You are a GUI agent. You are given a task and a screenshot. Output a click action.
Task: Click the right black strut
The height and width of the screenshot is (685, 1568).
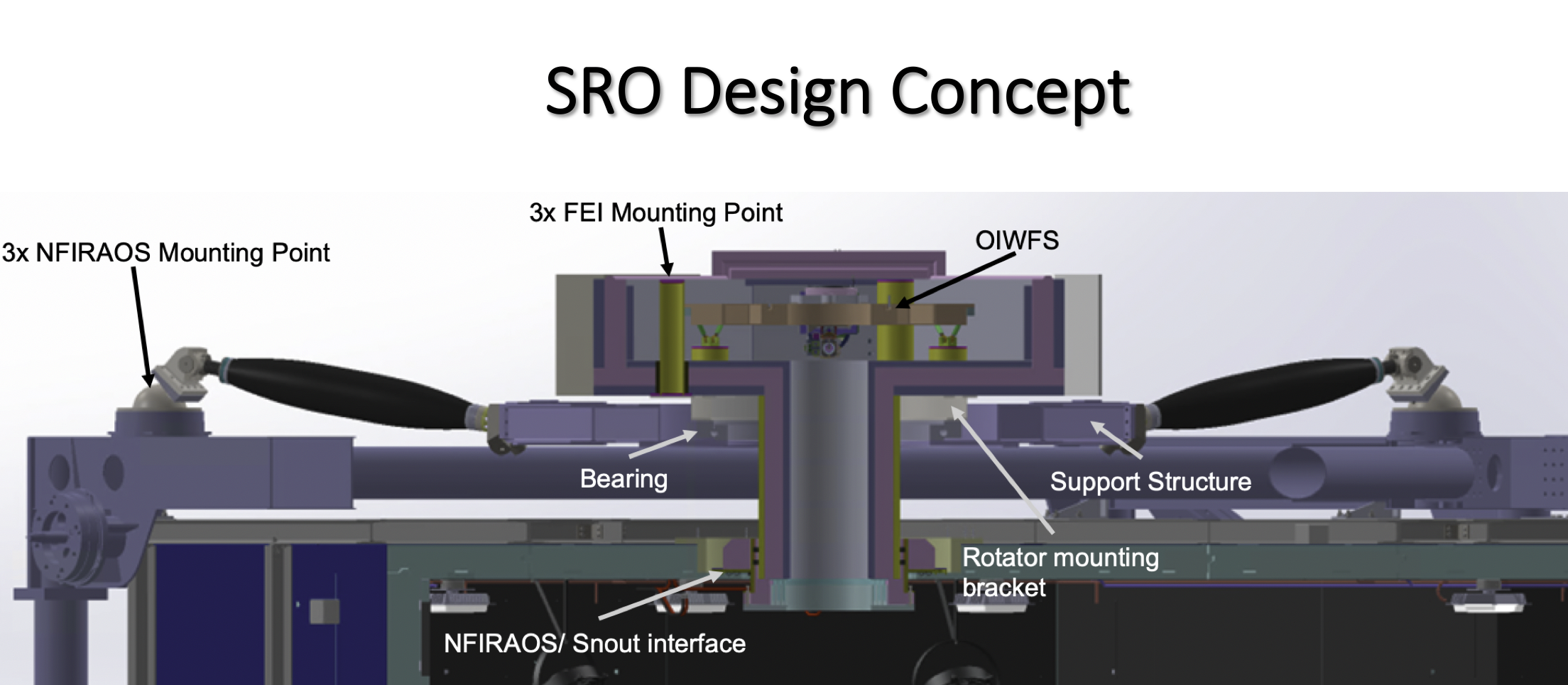click(1264, 391)
